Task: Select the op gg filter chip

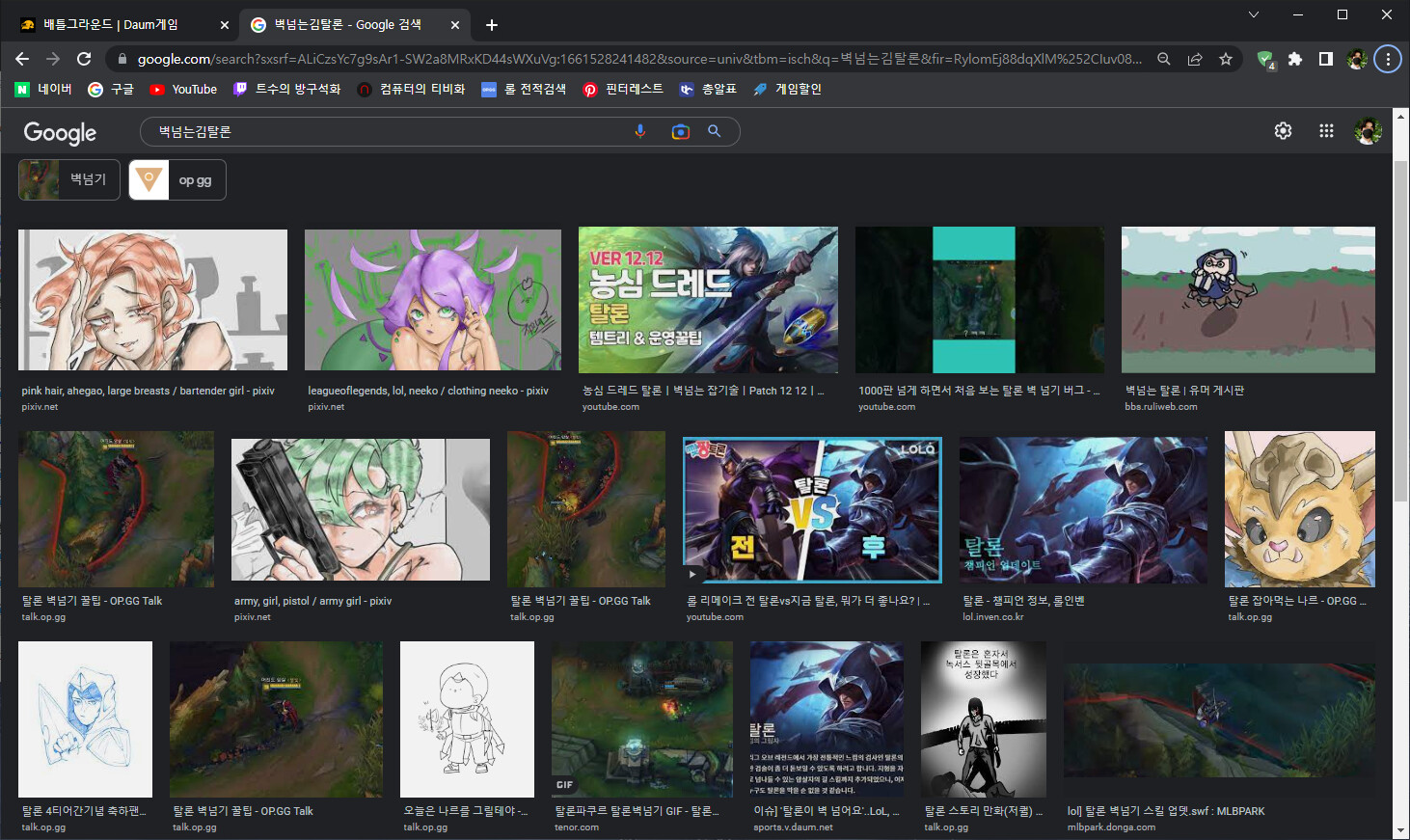Action: 177,180
